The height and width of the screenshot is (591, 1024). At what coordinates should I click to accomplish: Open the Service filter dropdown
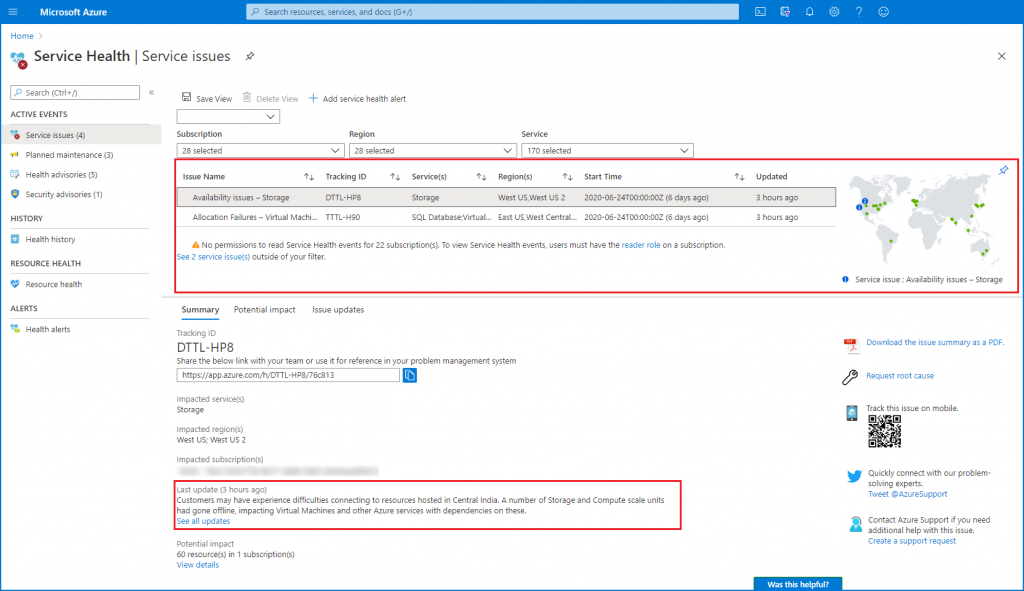point(604,149)
